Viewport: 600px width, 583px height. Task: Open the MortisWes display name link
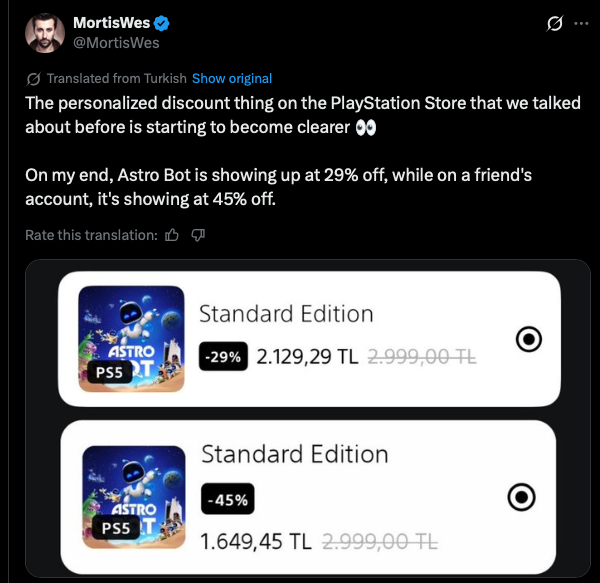[x=113, y=22]
